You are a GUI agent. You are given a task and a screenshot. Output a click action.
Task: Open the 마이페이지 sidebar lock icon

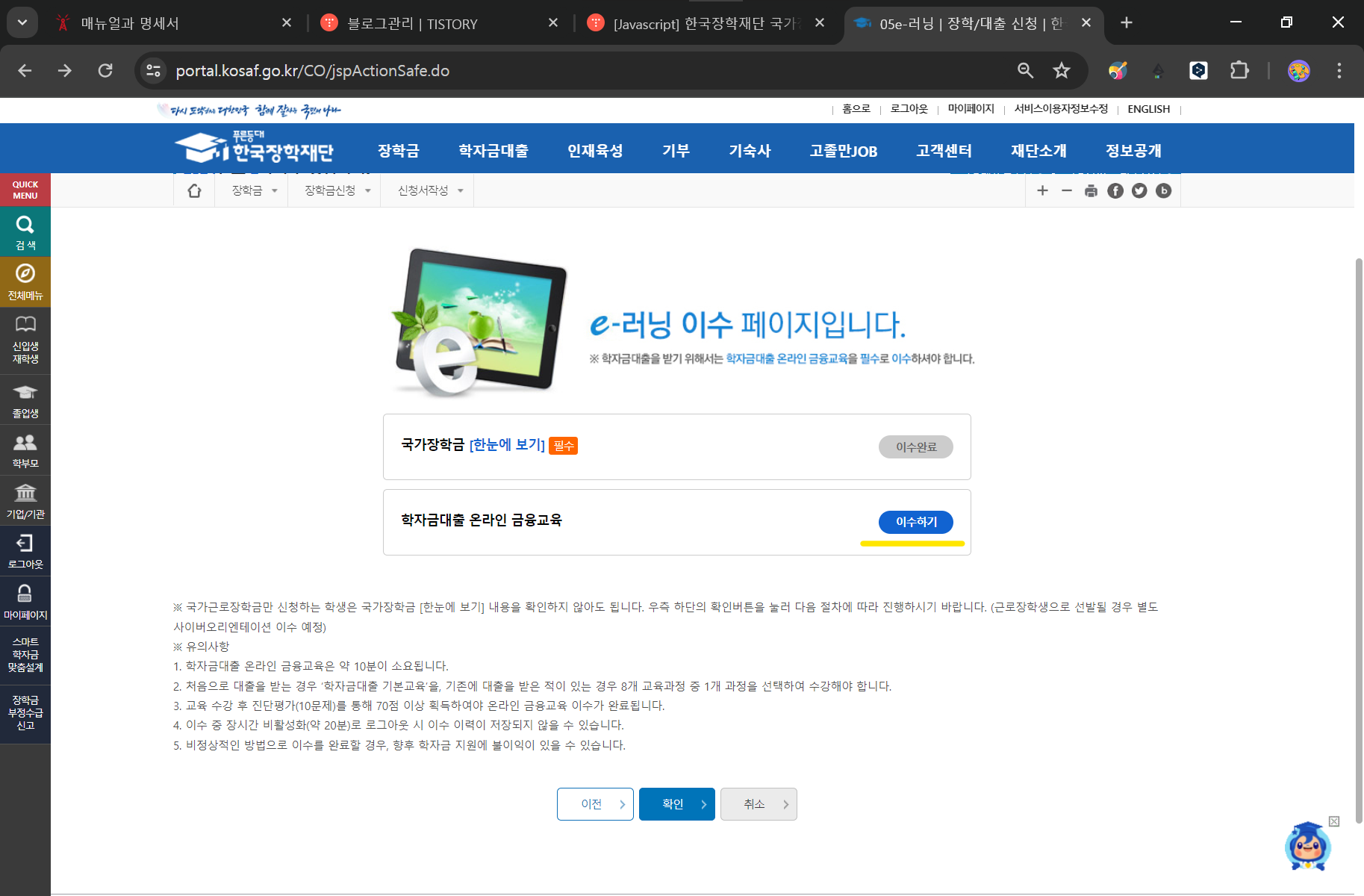[x=25, y=602]
